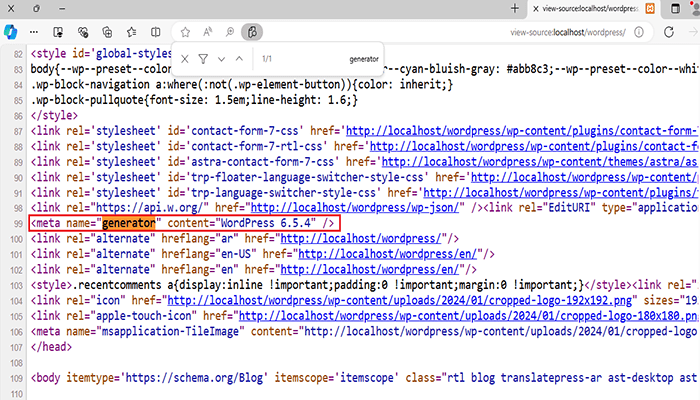This screenshot has width=700, height=400.
Task: Toggle the Split screen icon
Action: (155, 32)
